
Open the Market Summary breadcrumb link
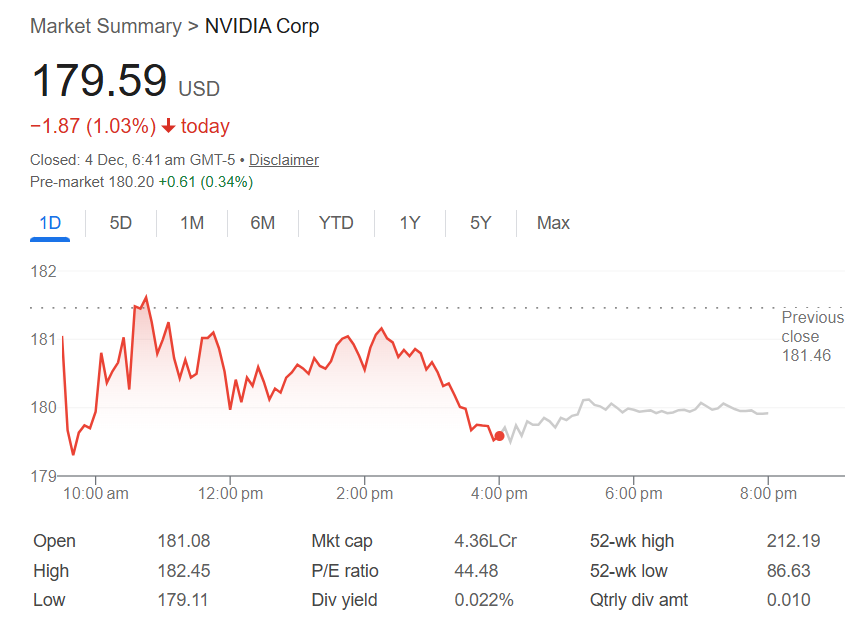pyautogui.click(x=106, y=26)
